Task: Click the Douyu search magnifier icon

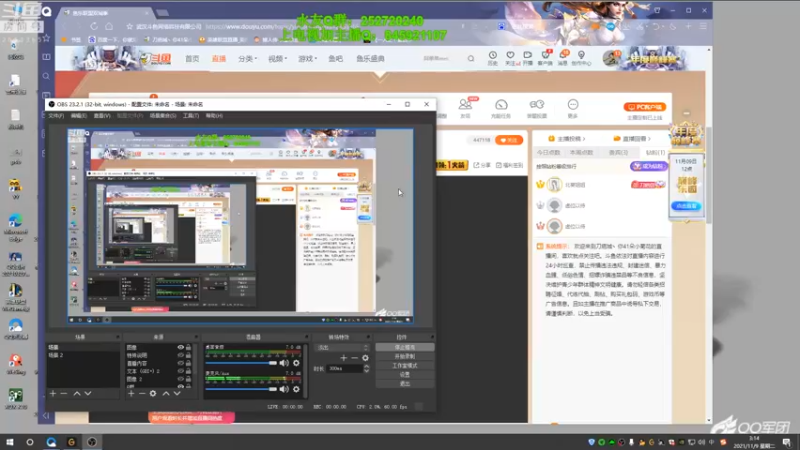Action: point(471,59)
